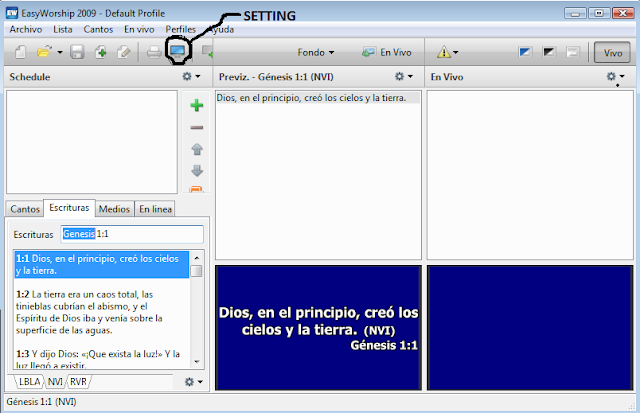640x413 pixels.
Task: Click the preview slide thumbnail Génesis 1:1
Action: (x=318, y=328)
